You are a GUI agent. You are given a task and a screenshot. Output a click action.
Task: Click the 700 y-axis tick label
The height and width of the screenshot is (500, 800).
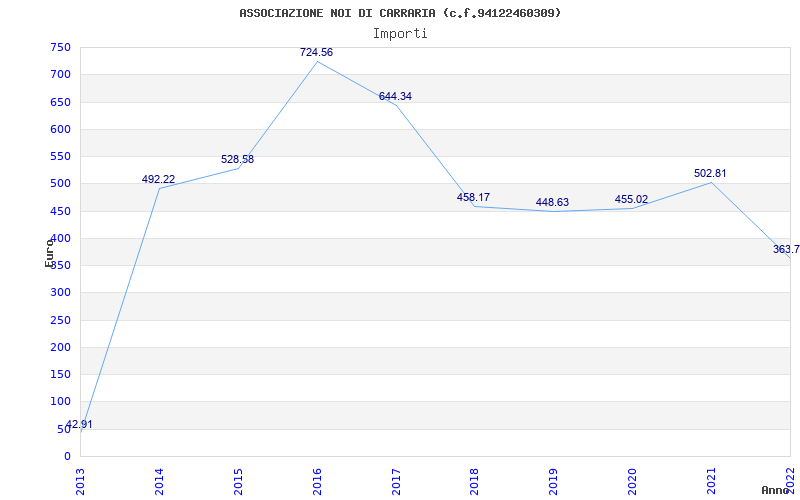(60, 74)
